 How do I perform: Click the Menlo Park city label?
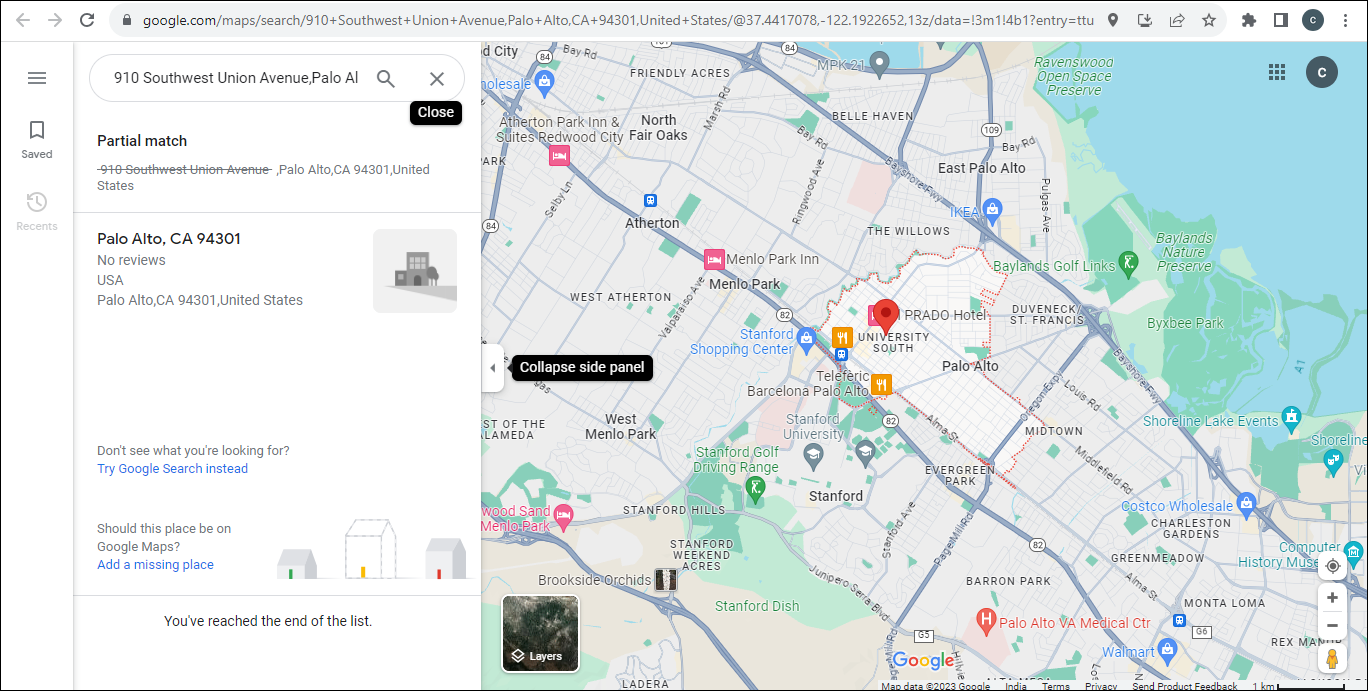coord(744,284)
